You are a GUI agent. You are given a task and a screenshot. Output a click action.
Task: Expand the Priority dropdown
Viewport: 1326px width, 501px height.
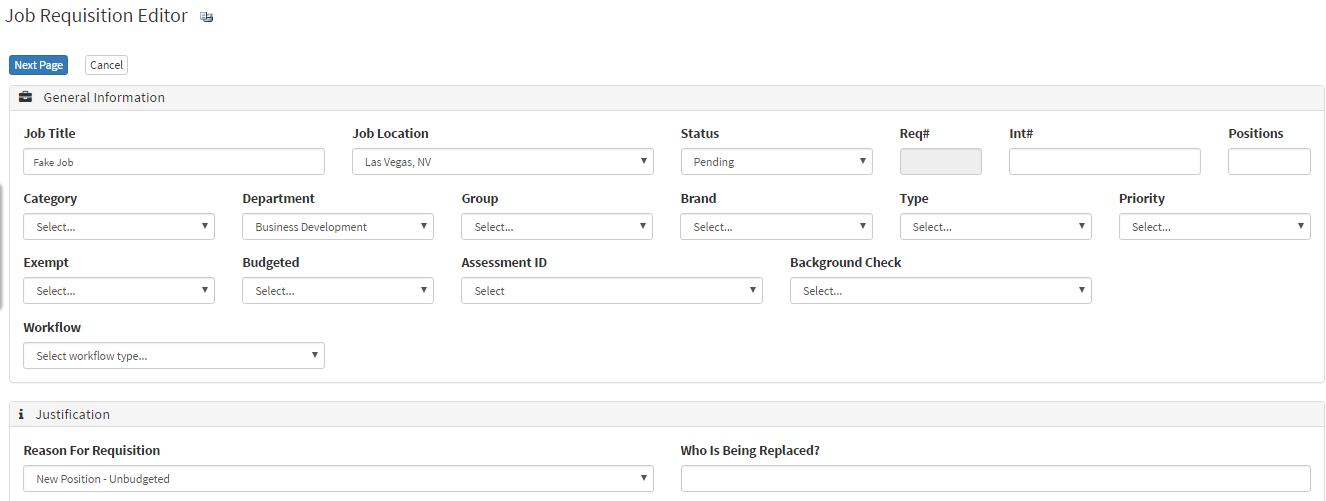(x=1214, y=227)
